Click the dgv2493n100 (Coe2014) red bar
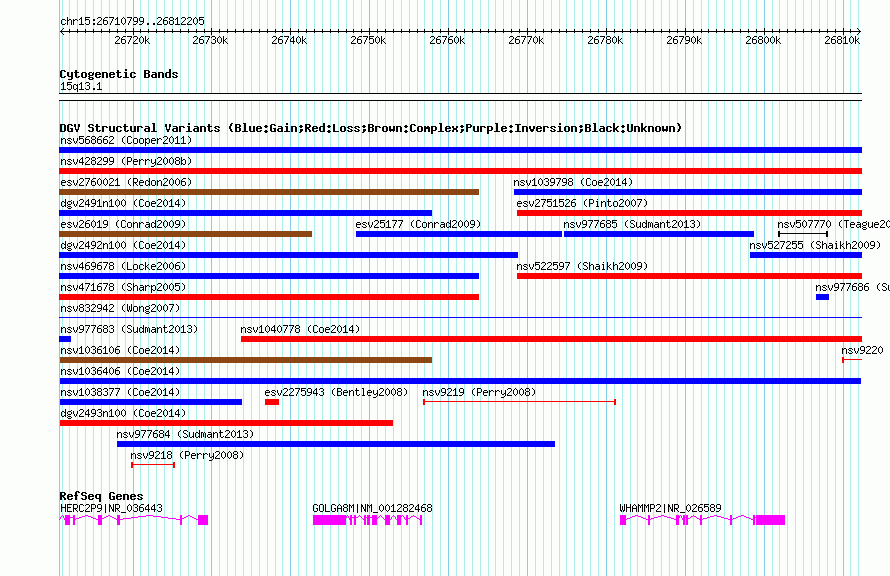Screen dimensions: 890x576 (226, 423)
